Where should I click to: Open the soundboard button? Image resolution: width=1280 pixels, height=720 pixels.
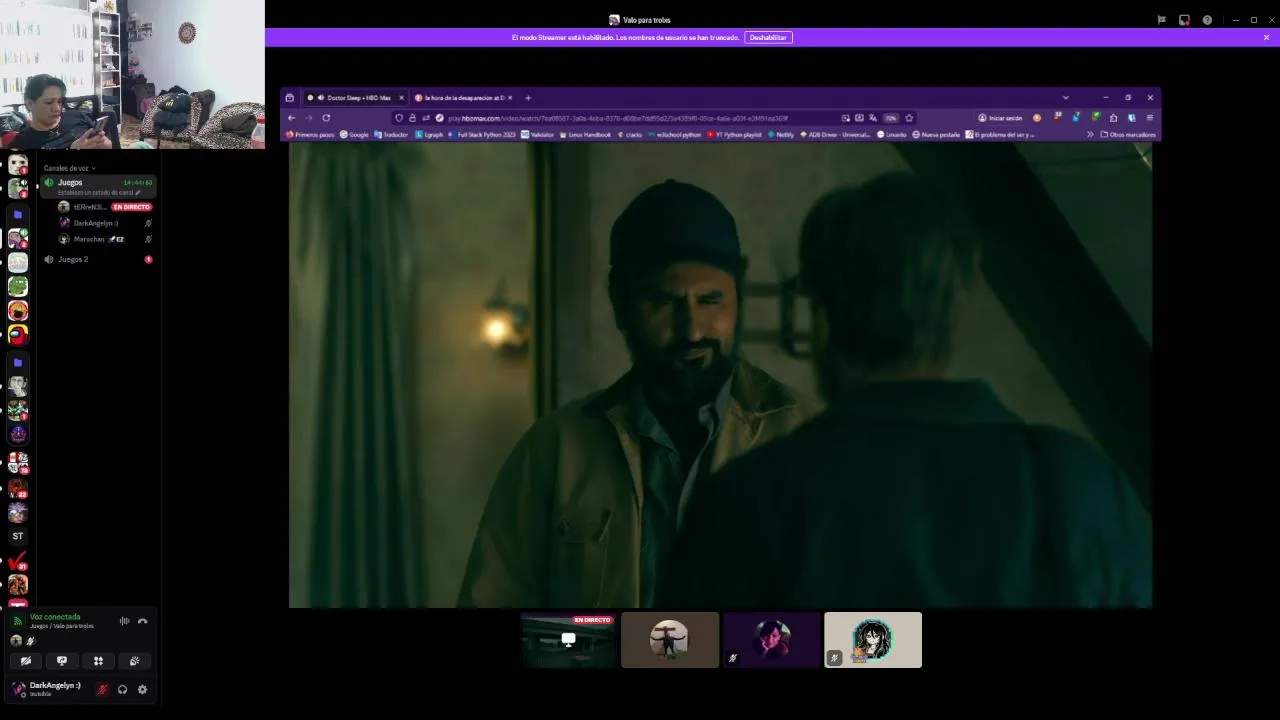(134, 661)
